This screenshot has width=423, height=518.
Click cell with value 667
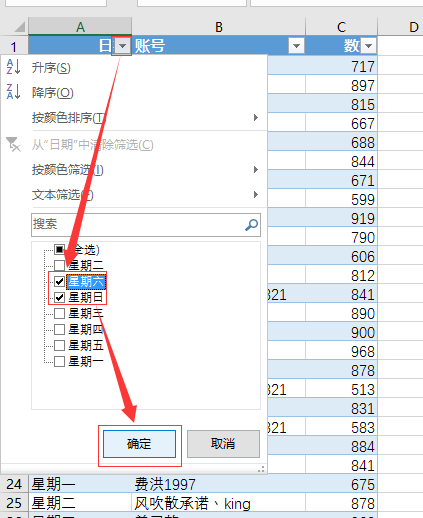point(341,123)
